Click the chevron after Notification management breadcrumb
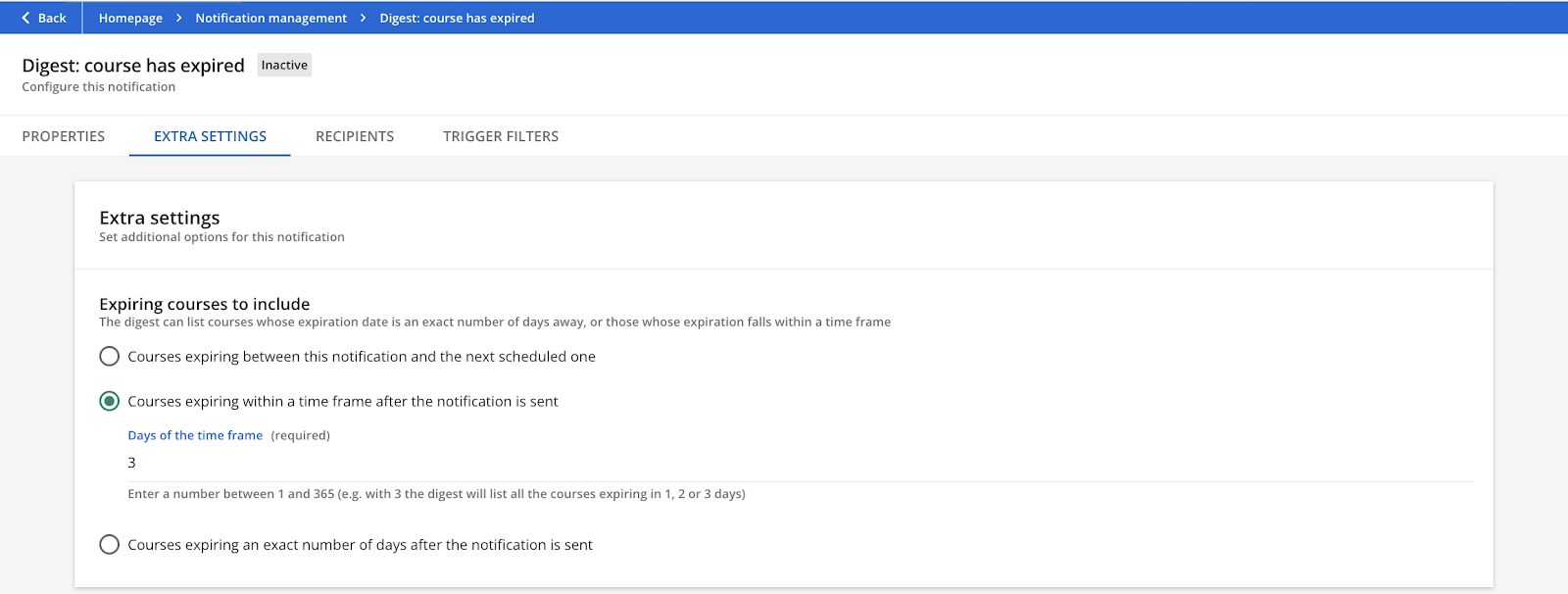The height and width of the screenshot is (594, 1568). tap(364, 18)
